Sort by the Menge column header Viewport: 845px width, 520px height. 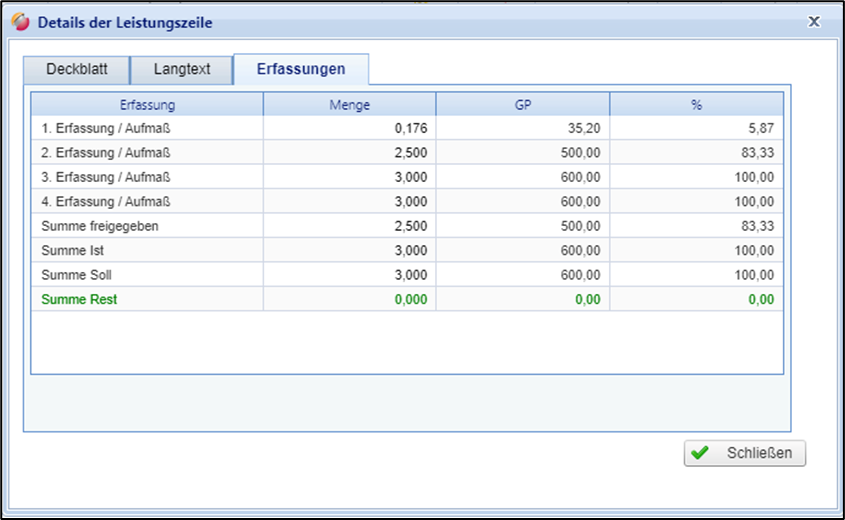pyautogui.click(x=349, y=104)
